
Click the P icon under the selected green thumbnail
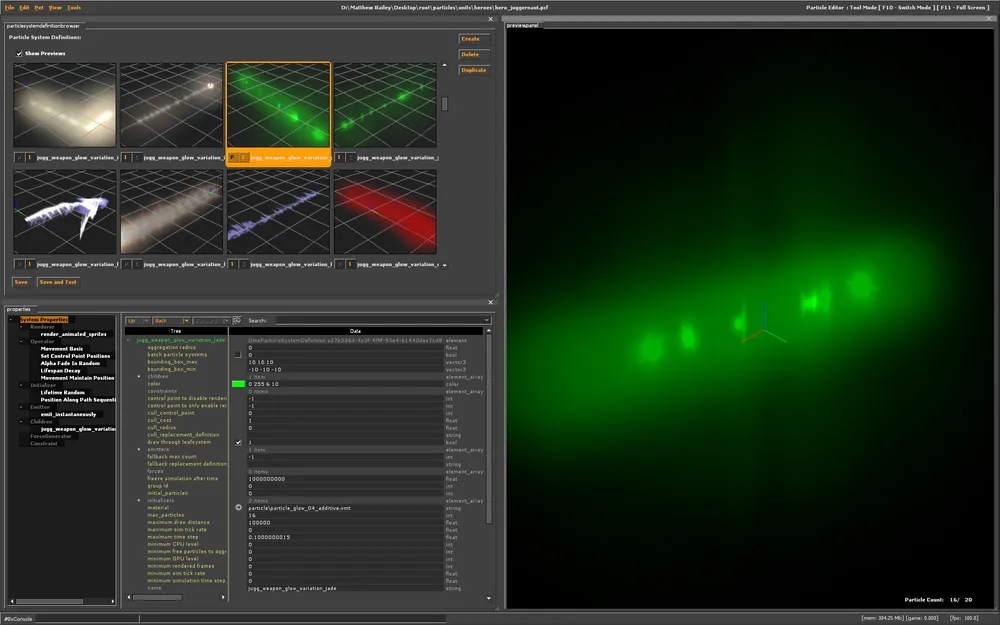[232, 157]
